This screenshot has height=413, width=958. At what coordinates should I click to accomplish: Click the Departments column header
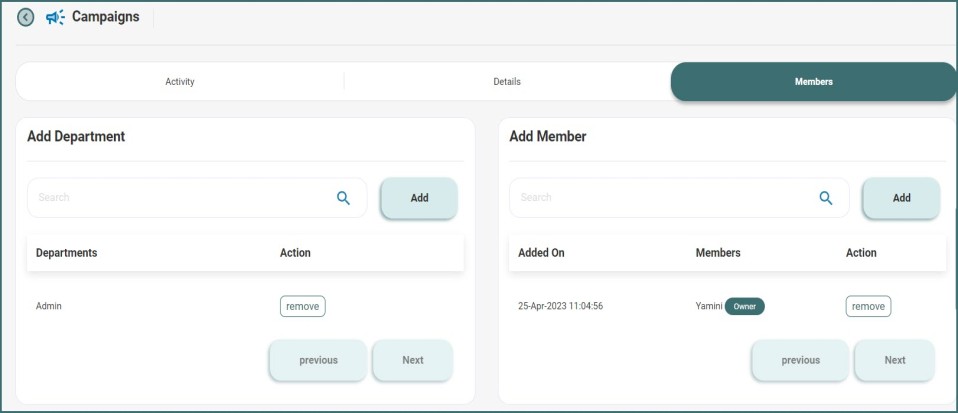coord(66,253)
